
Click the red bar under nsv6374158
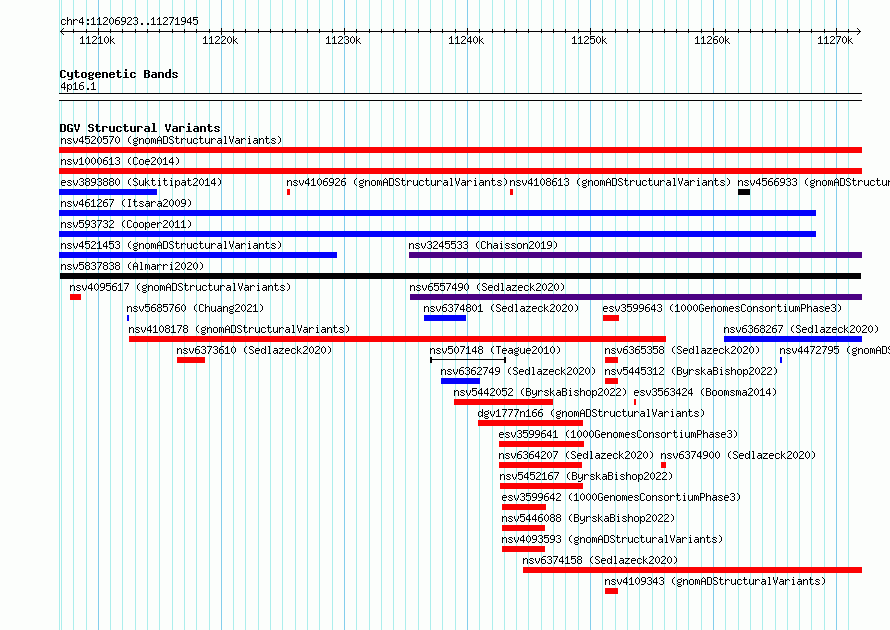[692, 570]
